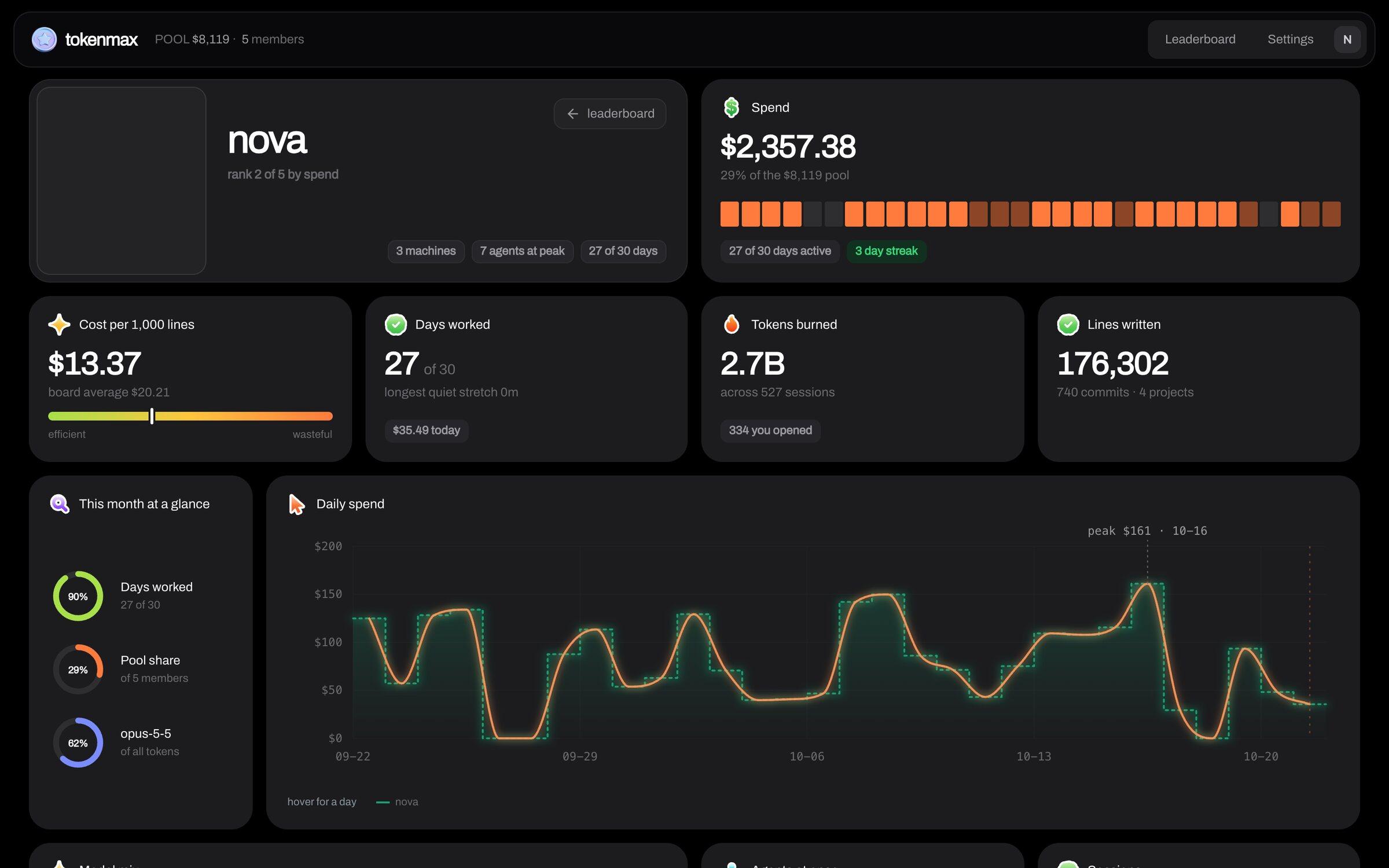Click the 90% Days worked ring
Screen dimensions: 1389x868
click(78, 596)
